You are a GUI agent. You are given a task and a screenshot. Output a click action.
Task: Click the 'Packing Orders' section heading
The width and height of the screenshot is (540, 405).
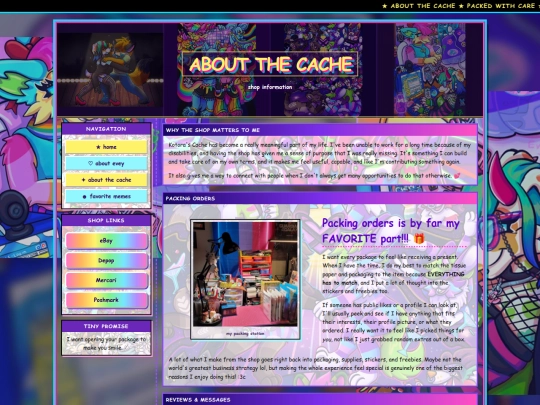[190, 199]
